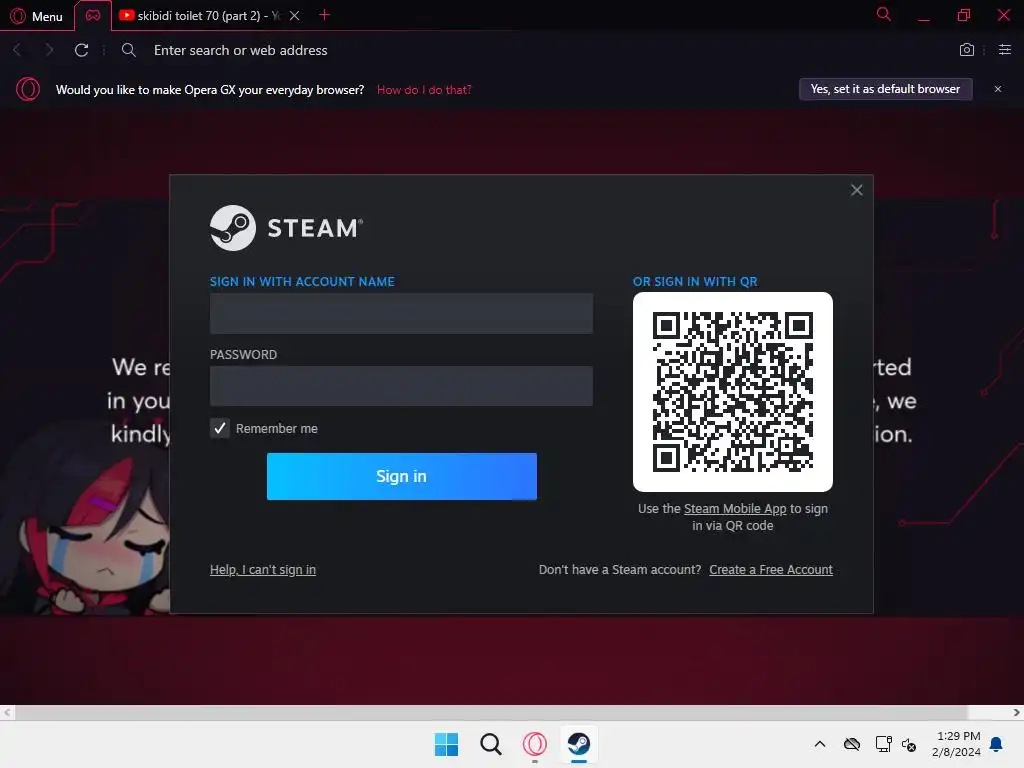Image resolution: width=1024 pixels, height=768 pixels.
Task: Focus the search or web address field
Action: pyautogui.click(x=240, y=50)
